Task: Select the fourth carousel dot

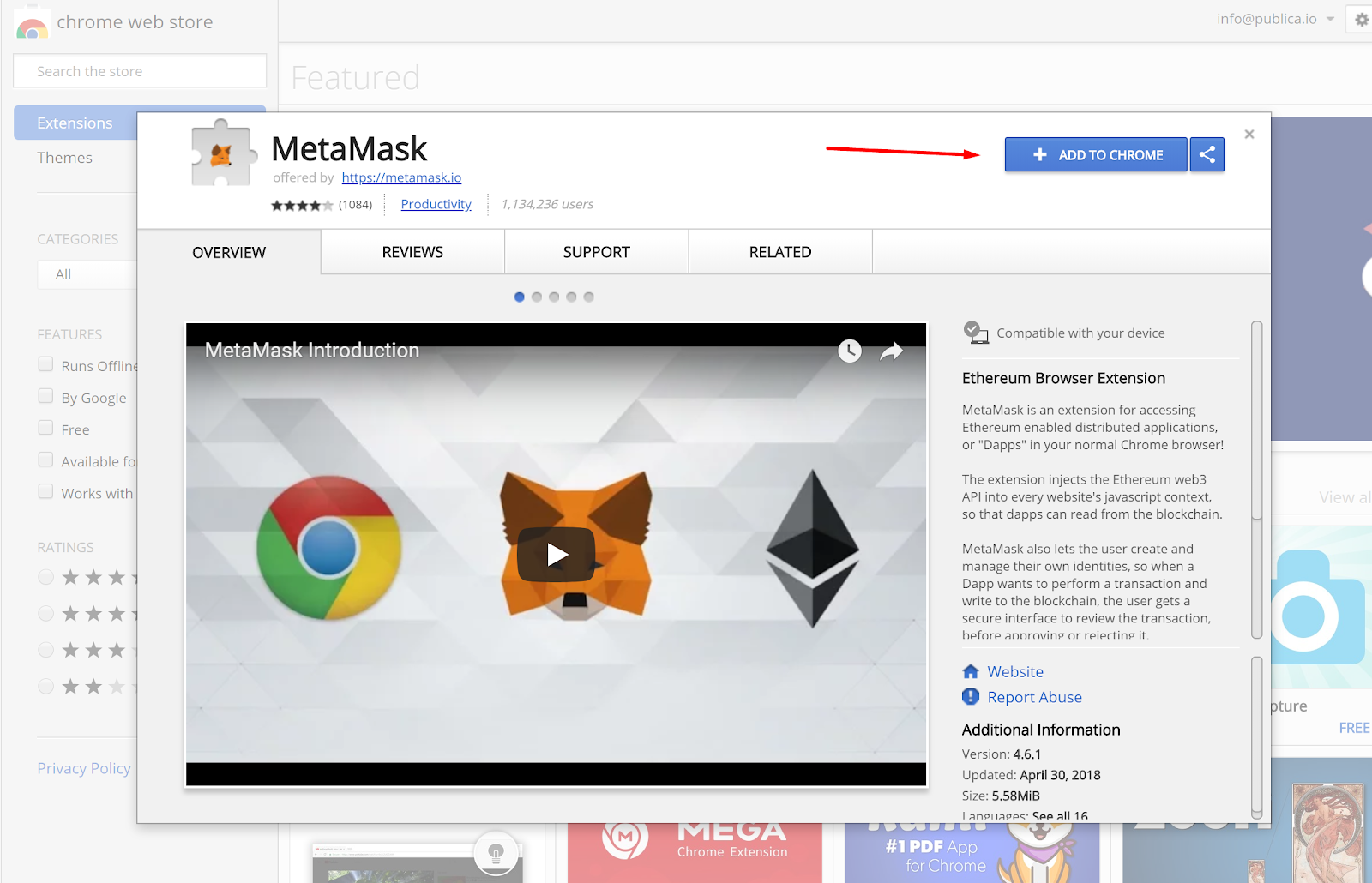Action: click(x=571, y=297)
